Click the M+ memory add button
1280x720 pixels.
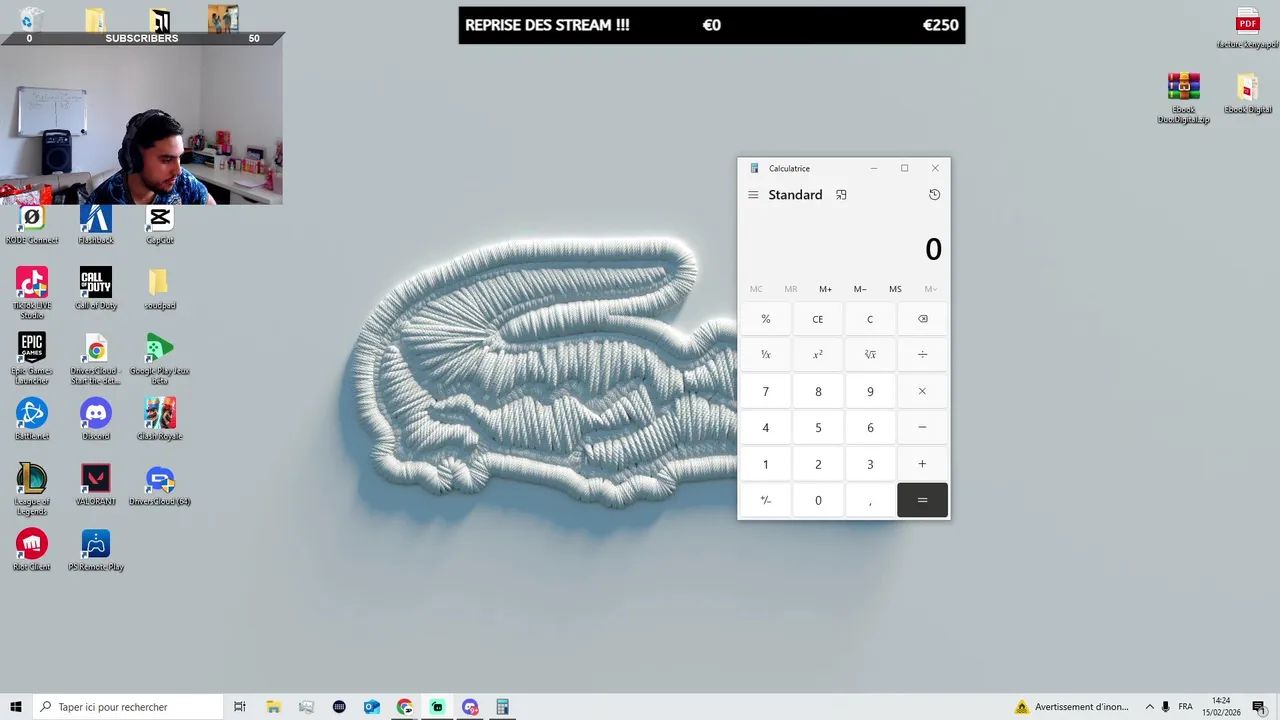pyautogui.click(x=825, y=289)
